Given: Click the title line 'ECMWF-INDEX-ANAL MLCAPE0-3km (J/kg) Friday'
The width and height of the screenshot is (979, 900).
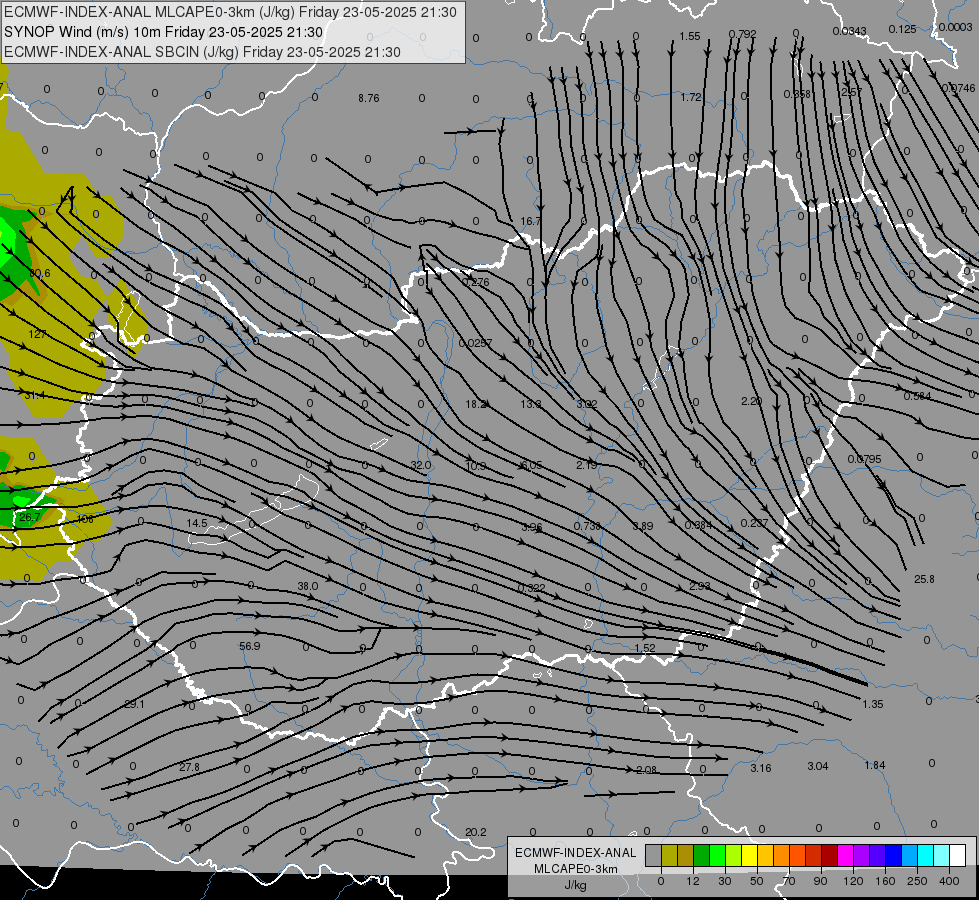Looking at the screenshot, I should point(230,12).
